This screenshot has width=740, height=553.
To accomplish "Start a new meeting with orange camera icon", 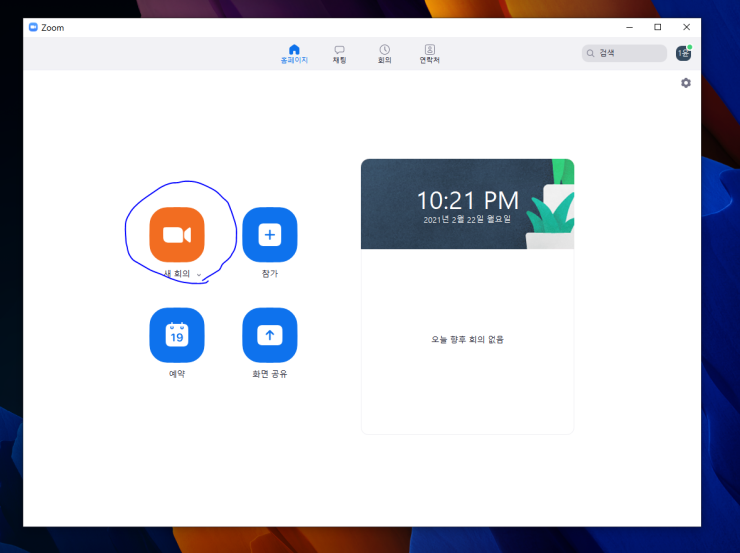I will (x=177, y=235).
